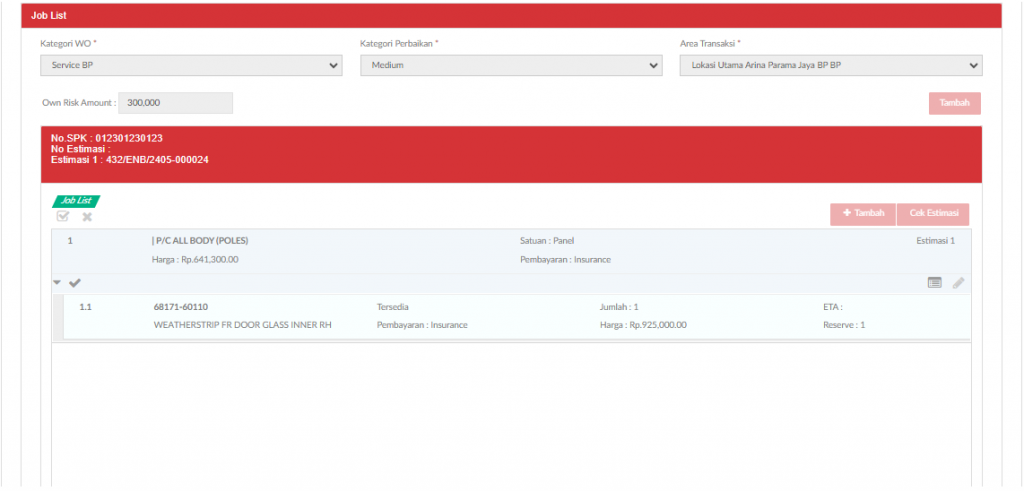Viewport: 1024px width, 491px height.
Task: Click the Jumlah : 1 text
Action: (618, 307)
